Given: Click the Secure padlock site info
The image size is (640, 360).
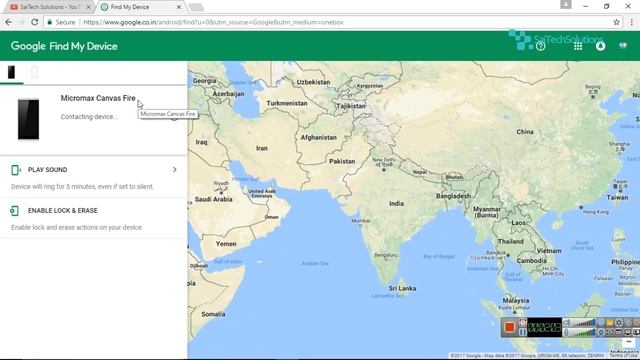Looking at the screenshot, I should (61, 22).
